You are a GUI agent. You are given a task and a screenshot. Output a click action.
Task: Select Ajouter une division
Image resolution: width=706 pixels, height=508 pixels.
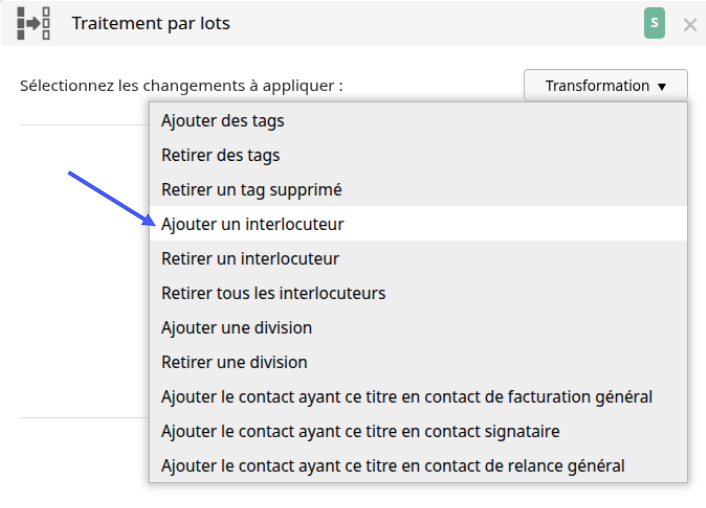pyautogui.click(x=418, y=327)
